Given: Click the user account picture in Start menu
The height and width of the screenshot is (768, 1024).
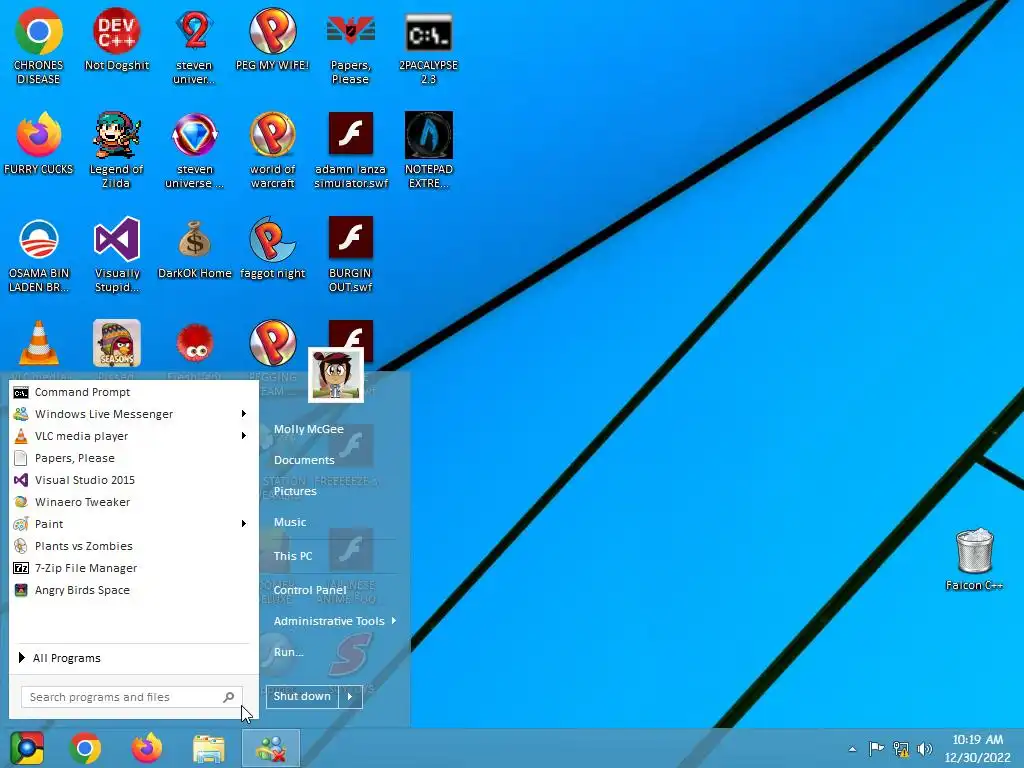Looking at the screenshot, I should 336,375.
